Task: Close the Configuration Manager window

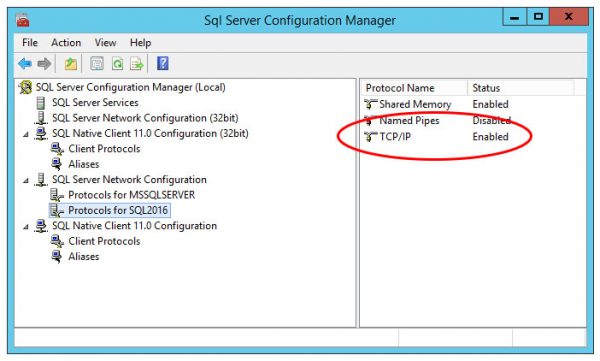Action: [x=569, y=17]
